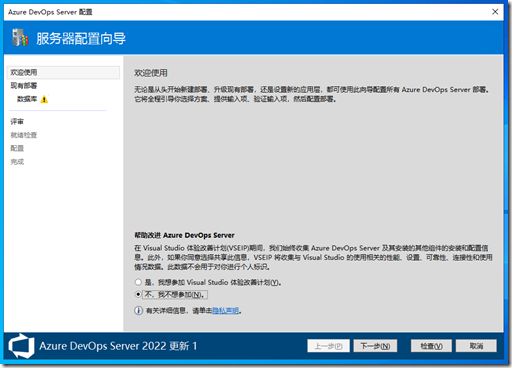Open the 隐私声明 link

coord(225,311)
